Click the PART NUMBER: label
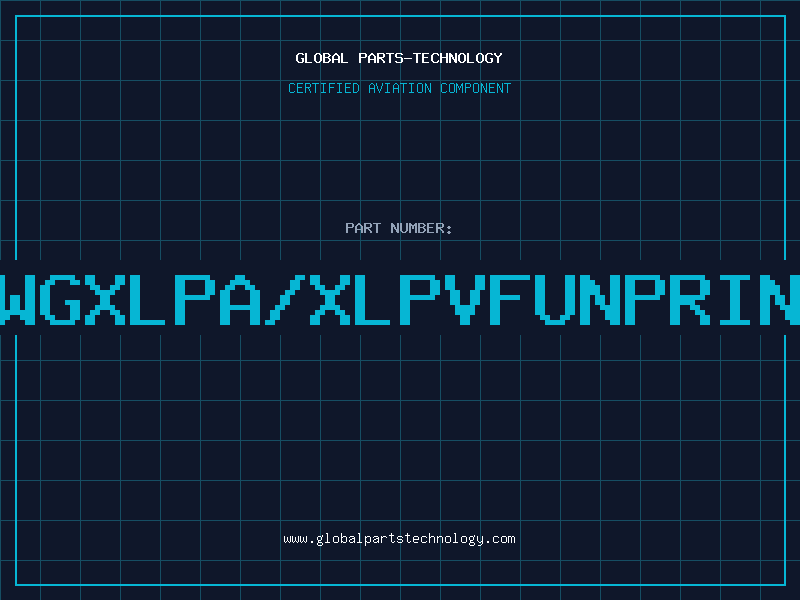 pyautogui.click(x=399, y=228)
